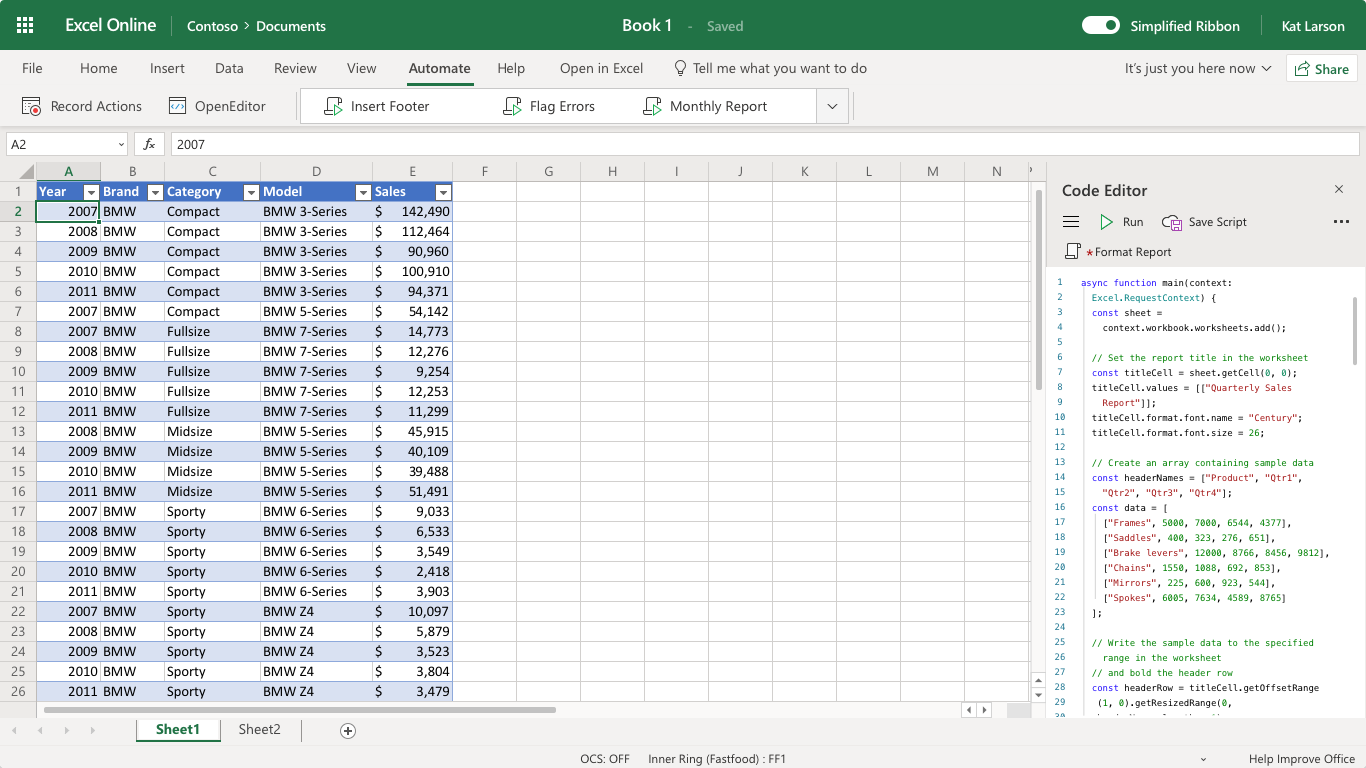Switch to the Sheet2 tab
Image resolution: width=1366 pixels, height=768 pixels.
tap(259, 730)
